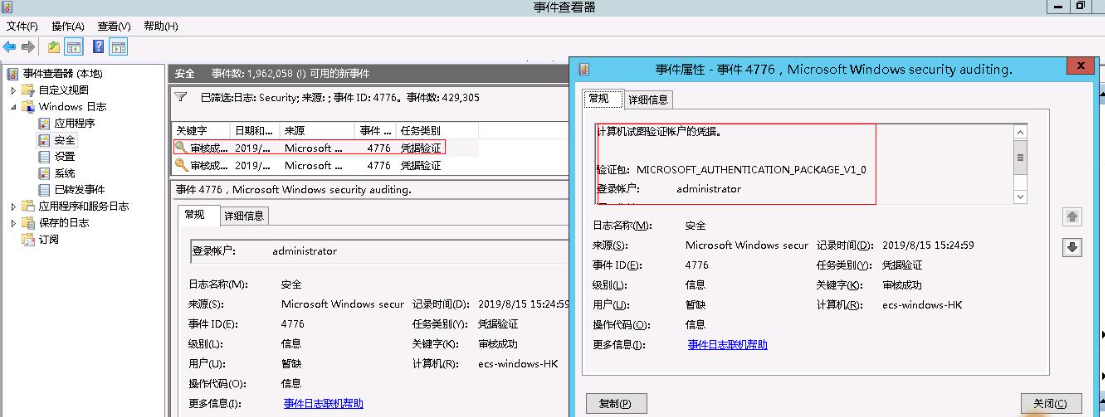1105x417 pixels.
Task: Collapse the Windows 日志 tree node
Action: tap(13, 106)
